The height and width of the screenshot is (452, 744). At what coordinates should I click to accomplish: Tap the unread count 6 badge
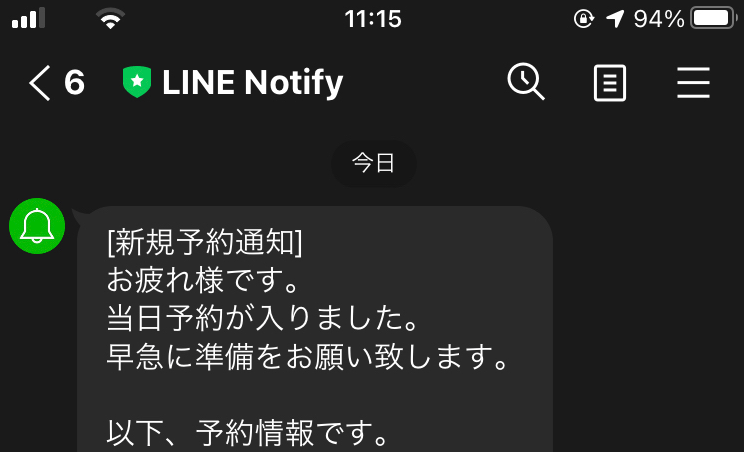(74, 83)
